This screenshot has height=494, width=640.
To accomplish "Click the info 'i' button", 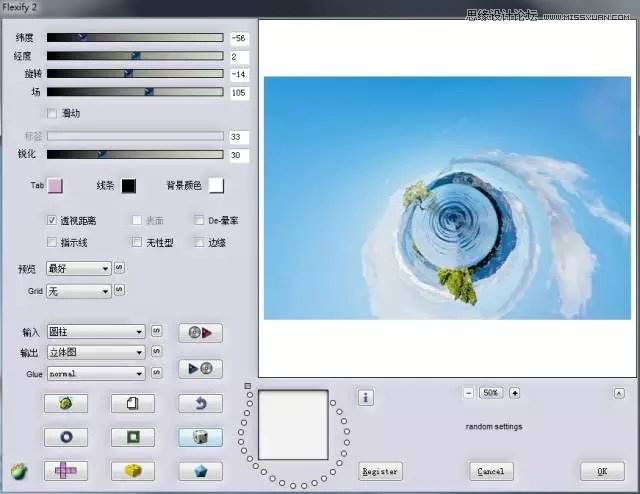I will [366, 397].
